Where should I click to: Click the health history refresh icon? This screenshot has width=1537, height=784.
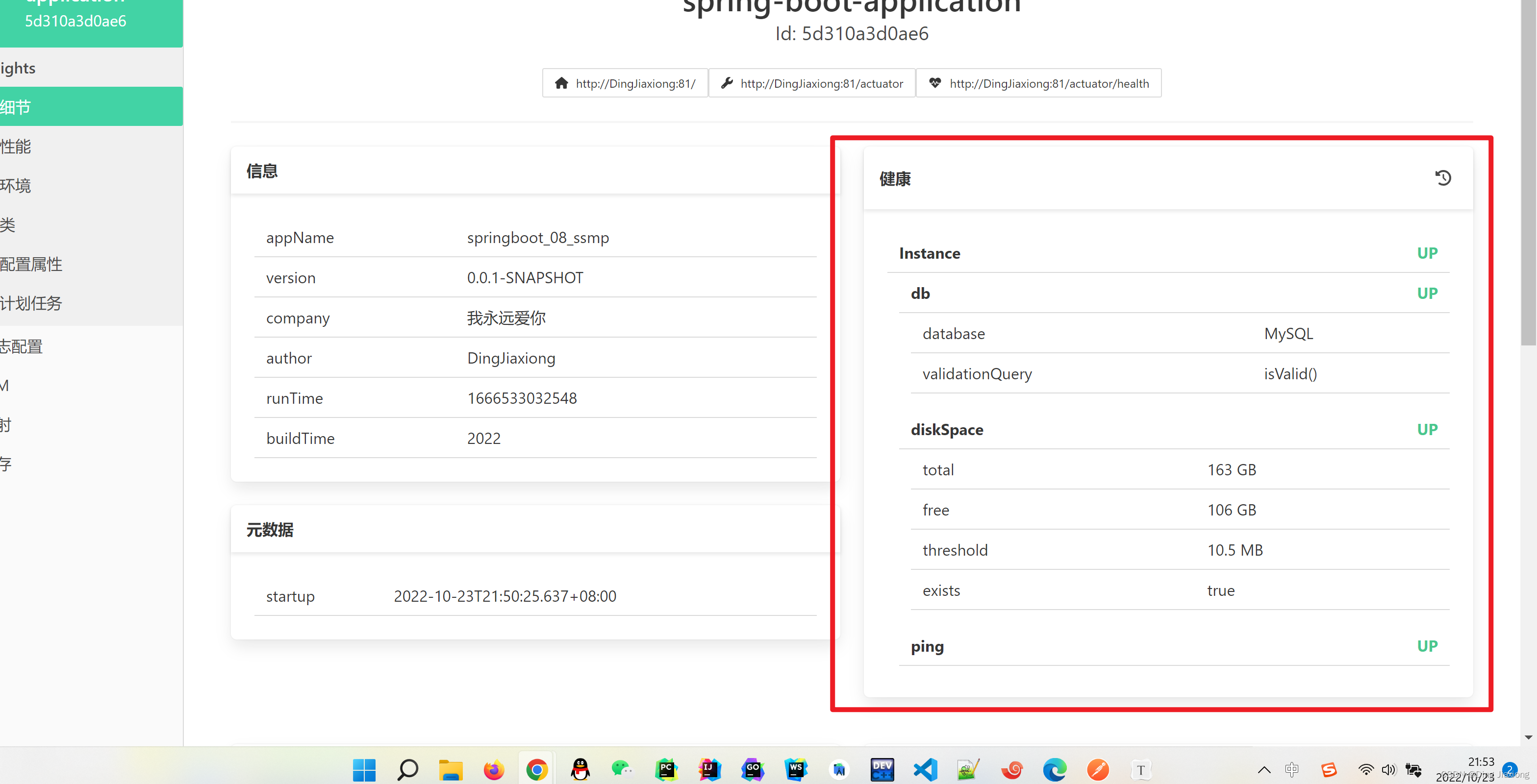point(1443,178)
